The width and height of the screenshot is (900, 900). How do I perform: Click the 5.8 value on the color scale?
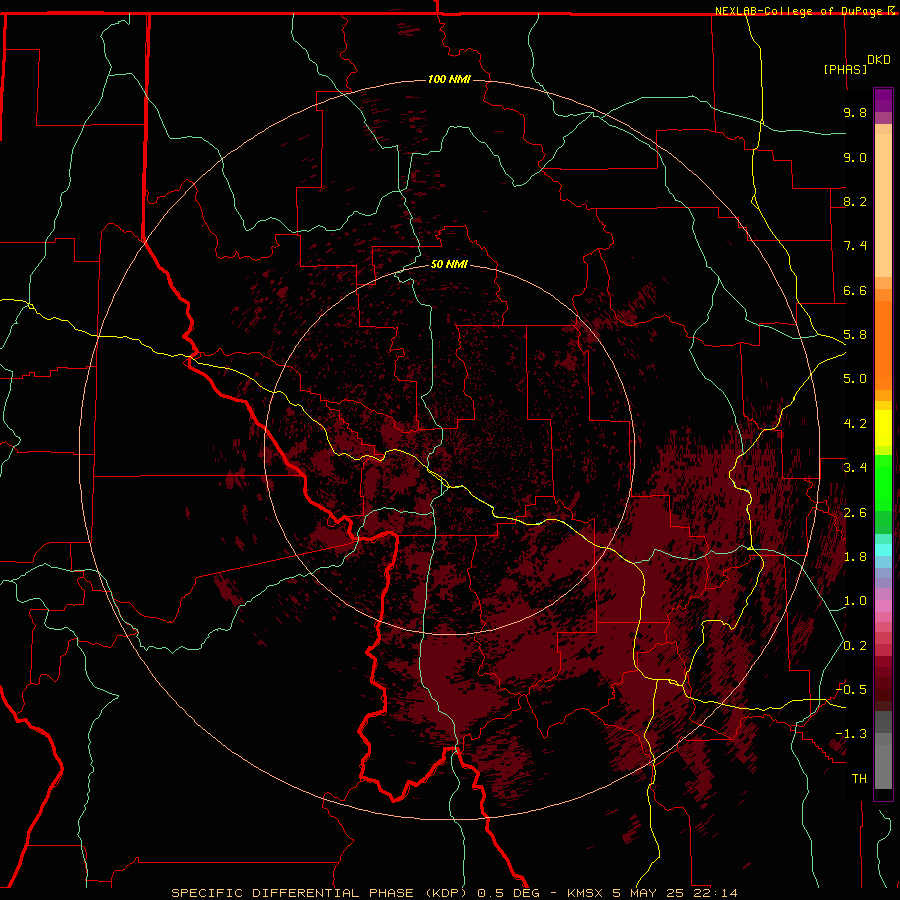tap(855, 335)
